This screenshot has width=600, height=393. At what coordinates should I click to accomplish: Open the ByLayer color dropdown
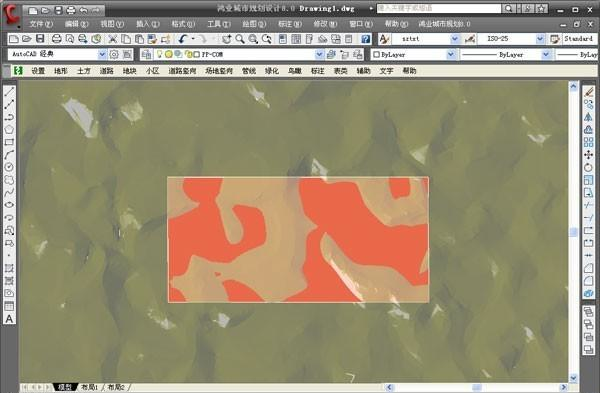tap(451, 54)
